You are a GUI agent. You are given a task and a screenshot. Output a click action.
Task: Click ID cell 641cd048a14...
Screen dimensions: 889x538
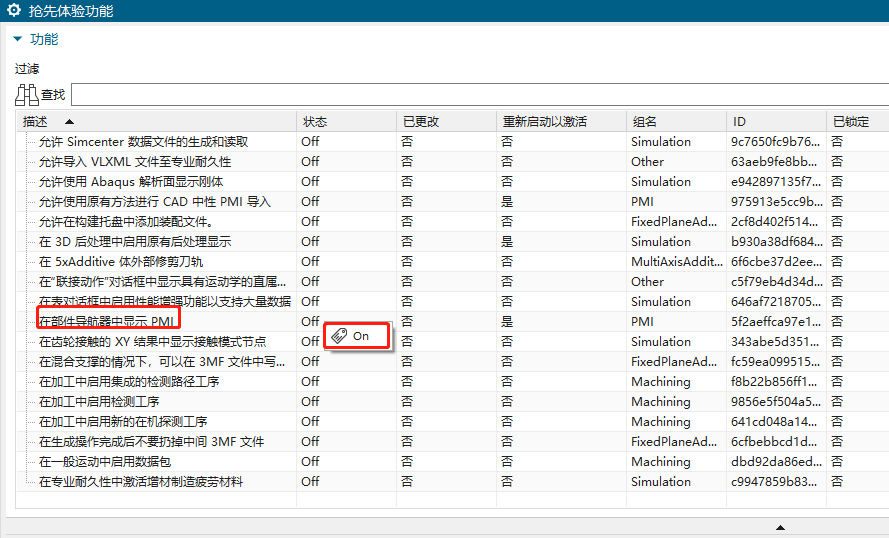(774, 421)
